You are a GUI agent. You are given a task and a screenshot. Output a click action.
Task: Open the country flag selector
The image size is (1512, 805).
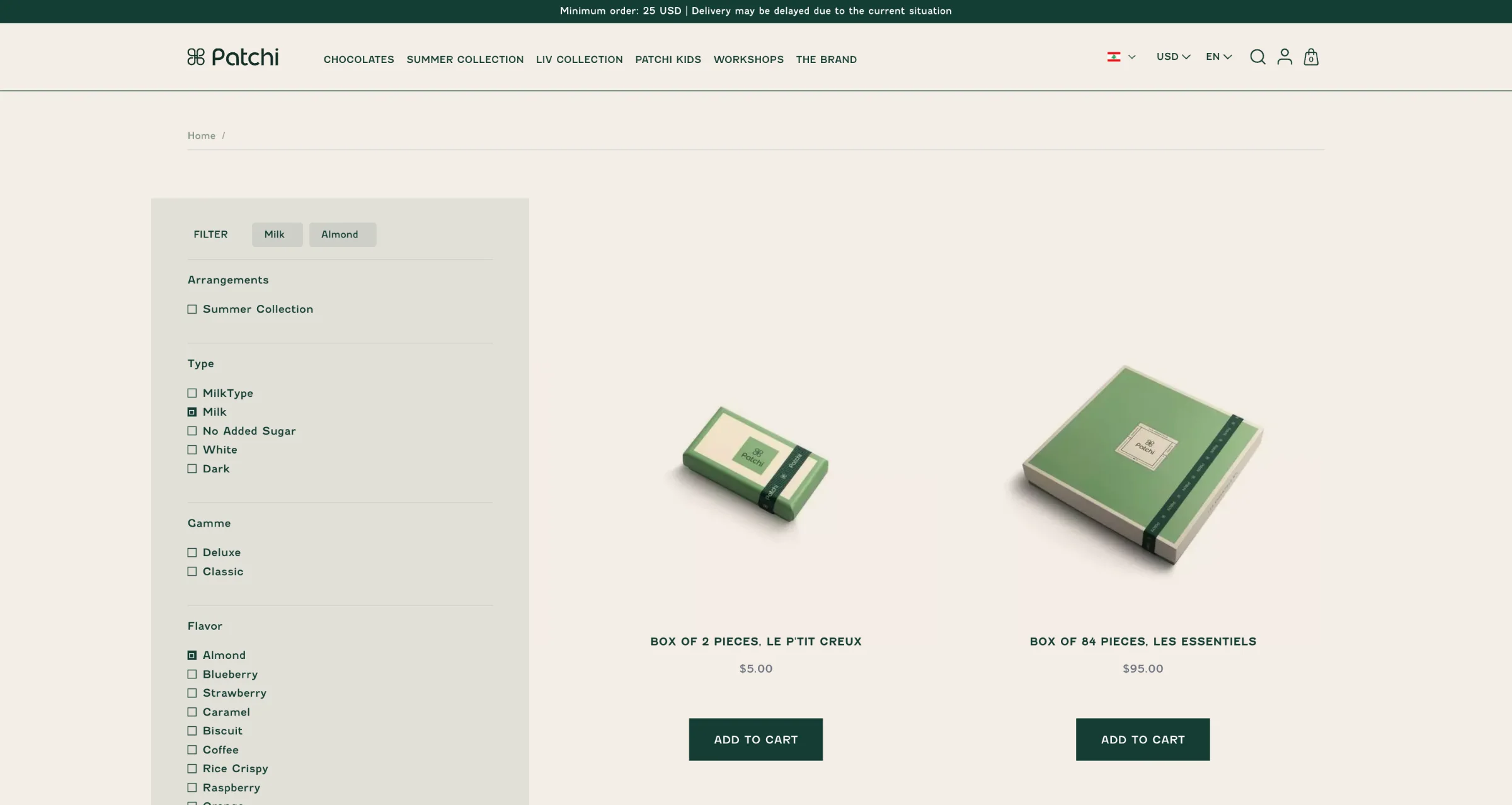(1121, 57)
